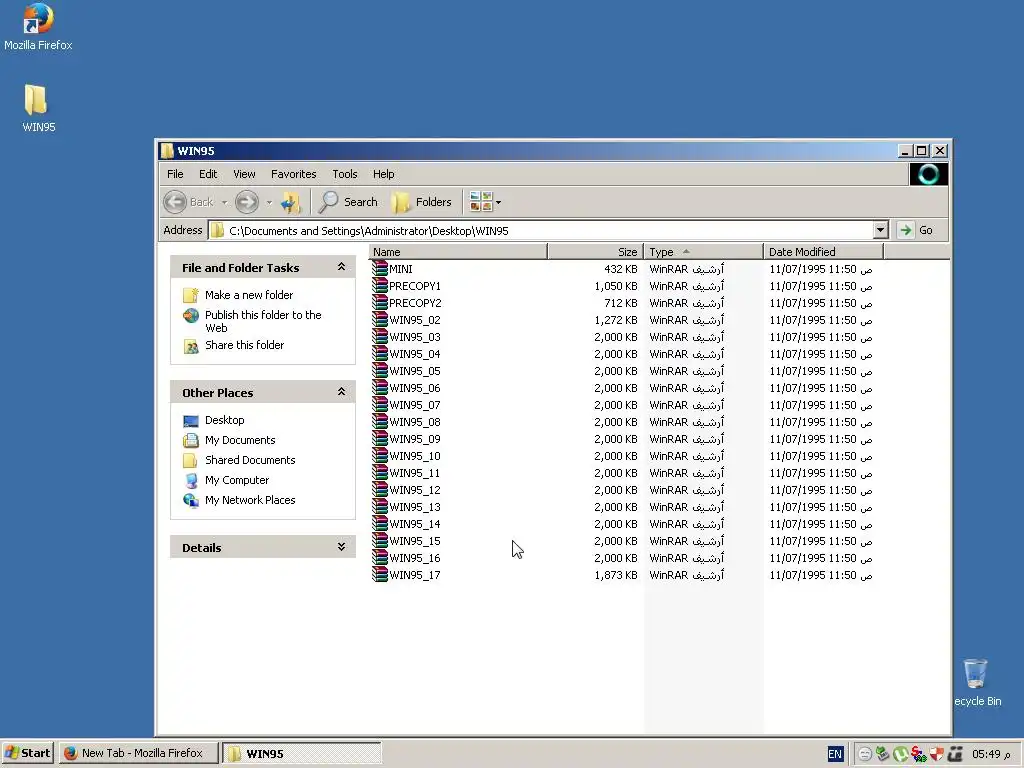
Task: Expand the Details panel
Action: 341,547
